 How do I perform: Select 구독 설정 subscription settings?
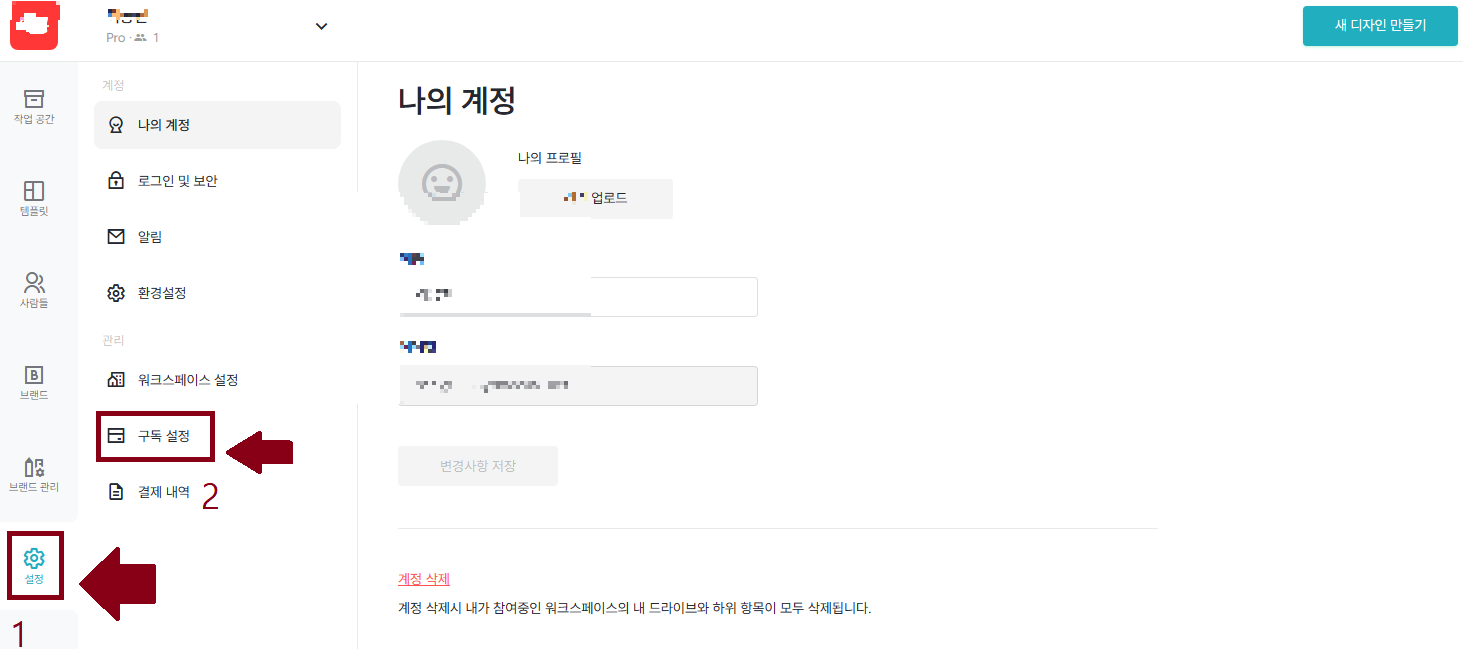155,436
